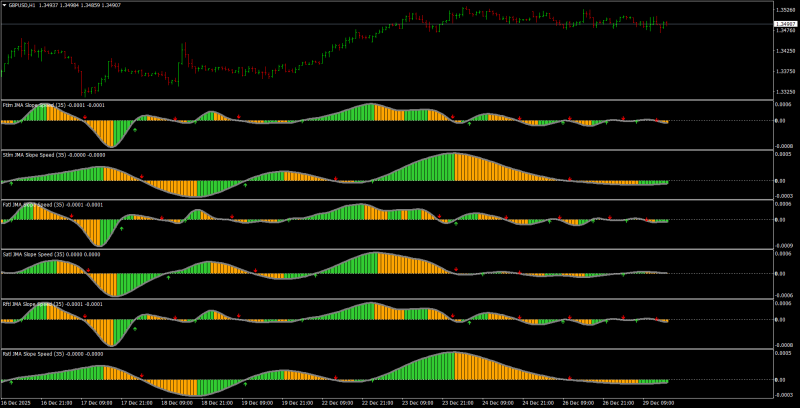Click the 26 Dec 09:00 time label
Viewport: 800px width, 408px height.
[x=578, y=403]
